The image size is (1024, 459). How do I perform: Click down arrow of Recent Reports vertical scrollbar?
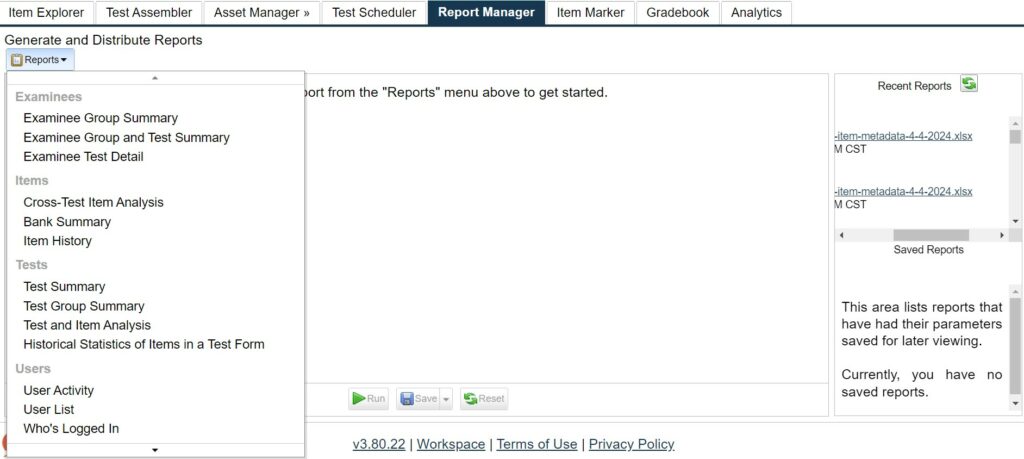tap(1015, 221)
